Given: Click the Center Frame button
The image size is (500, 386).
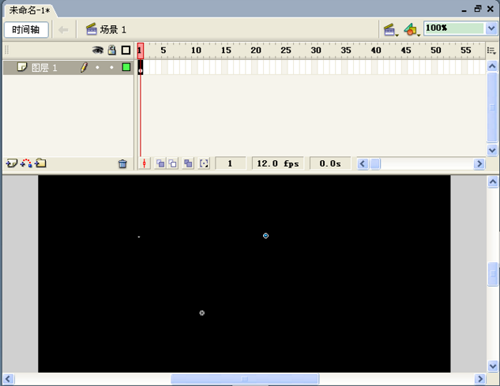Looking at the screenshot, I should point(144,163).
